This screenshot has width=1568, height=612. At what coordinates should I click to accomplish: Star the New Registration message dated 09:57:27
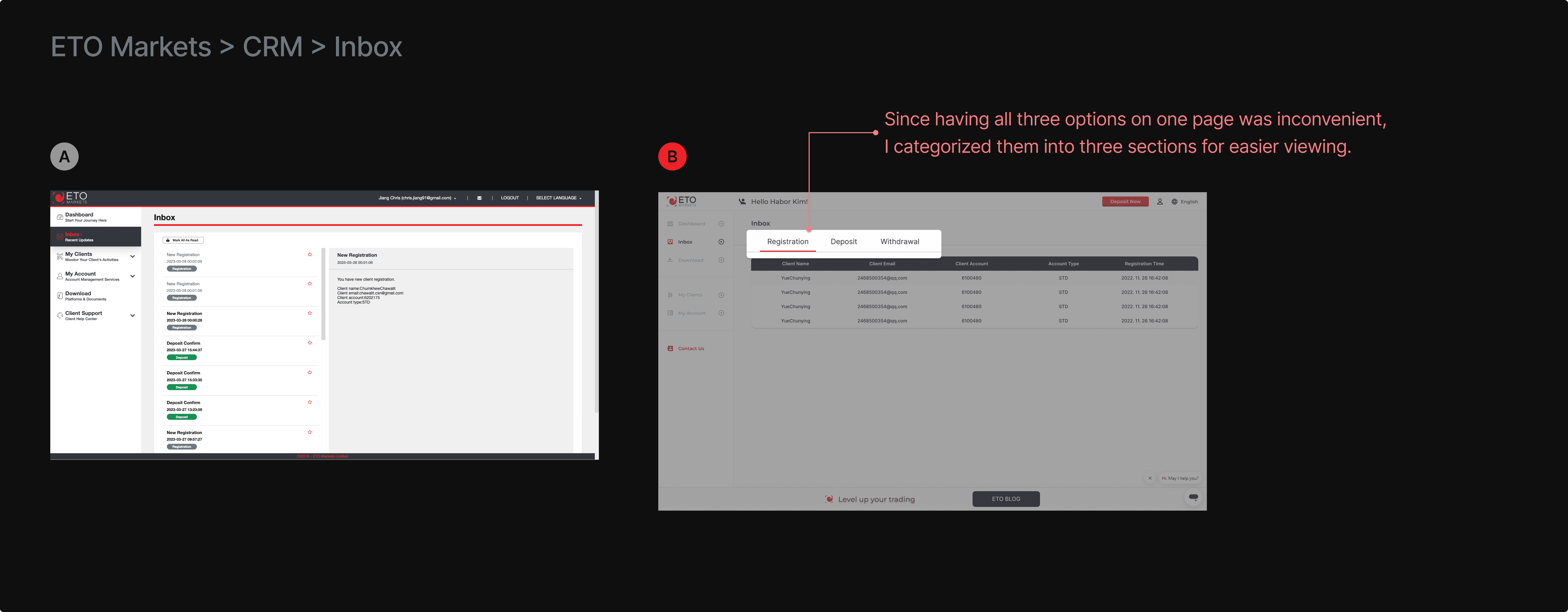pyautogui.click(x=310, y=432)
